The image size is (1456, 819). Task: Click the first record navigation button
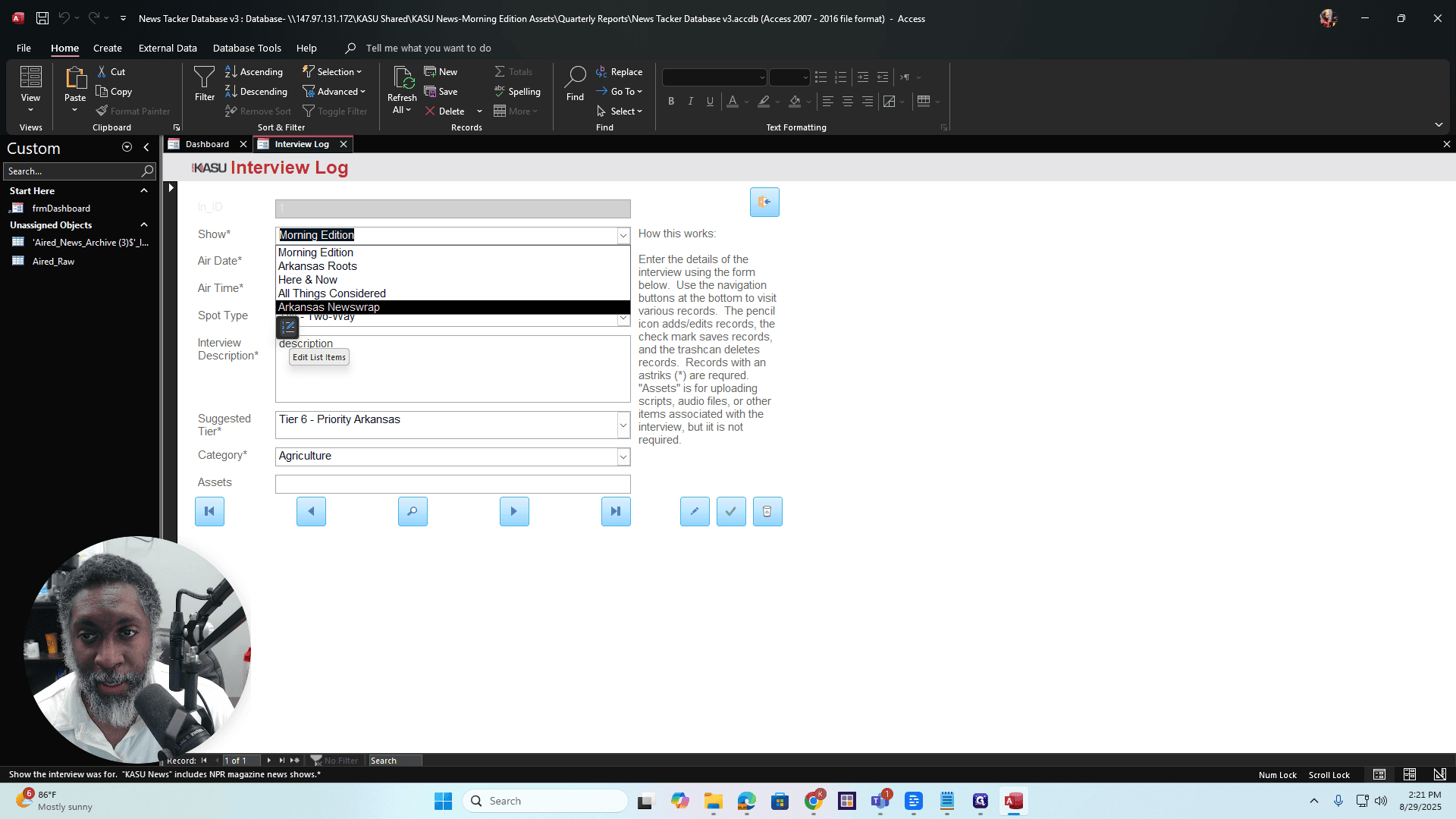pyautogui.click(x=209, y=512)
